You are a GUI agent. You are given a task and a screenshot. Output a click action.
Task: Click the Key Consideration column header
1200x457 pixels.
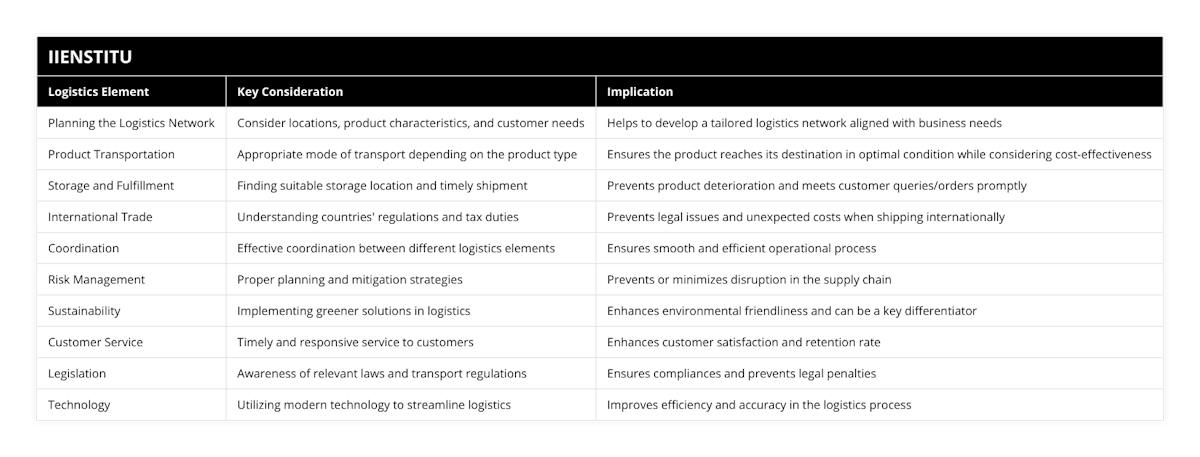pyautogui.click(x=290, y=92)
